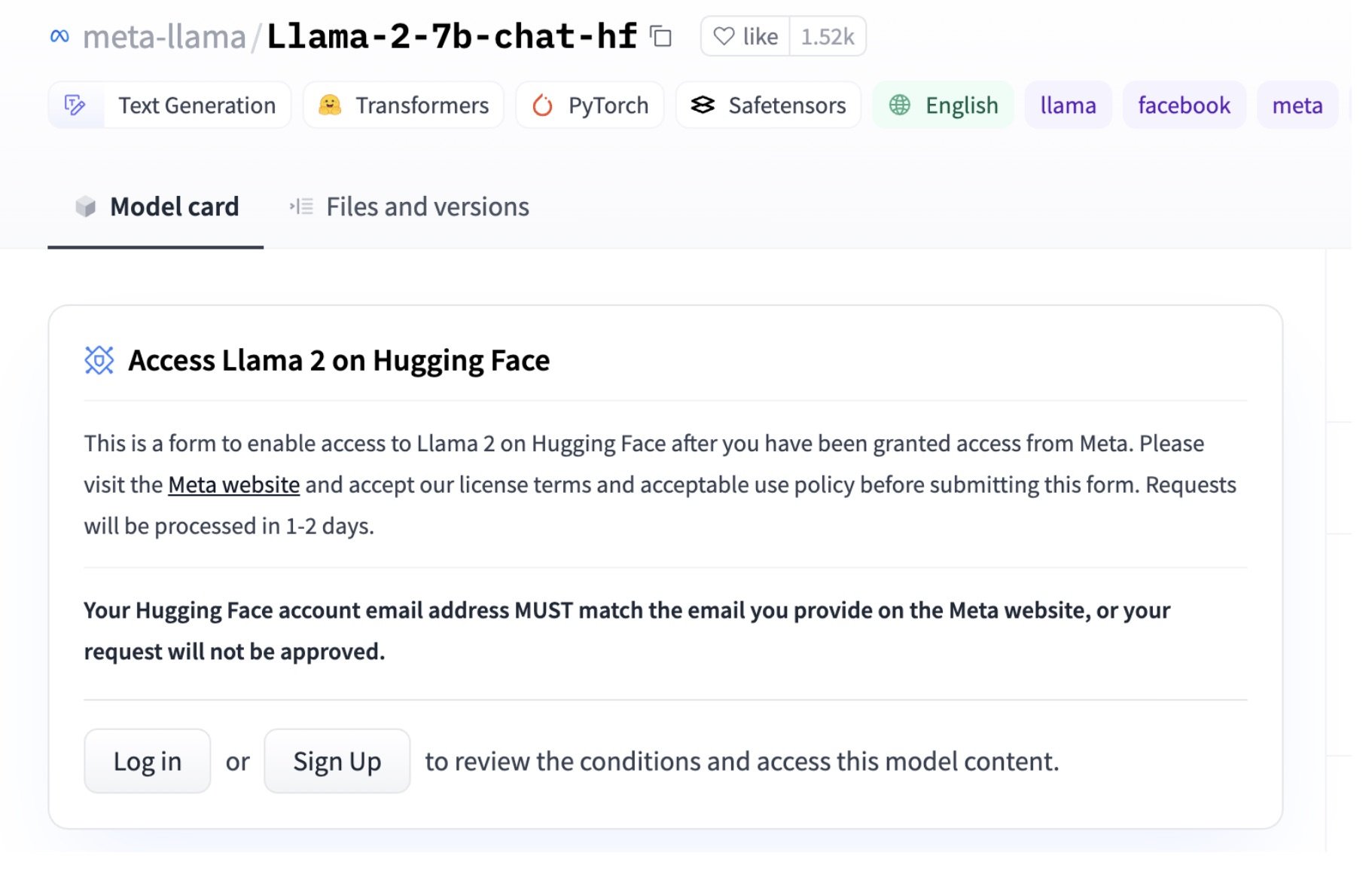Open the Meta website link
This screenshot has height=880, width=1372.
coord(233,484)
